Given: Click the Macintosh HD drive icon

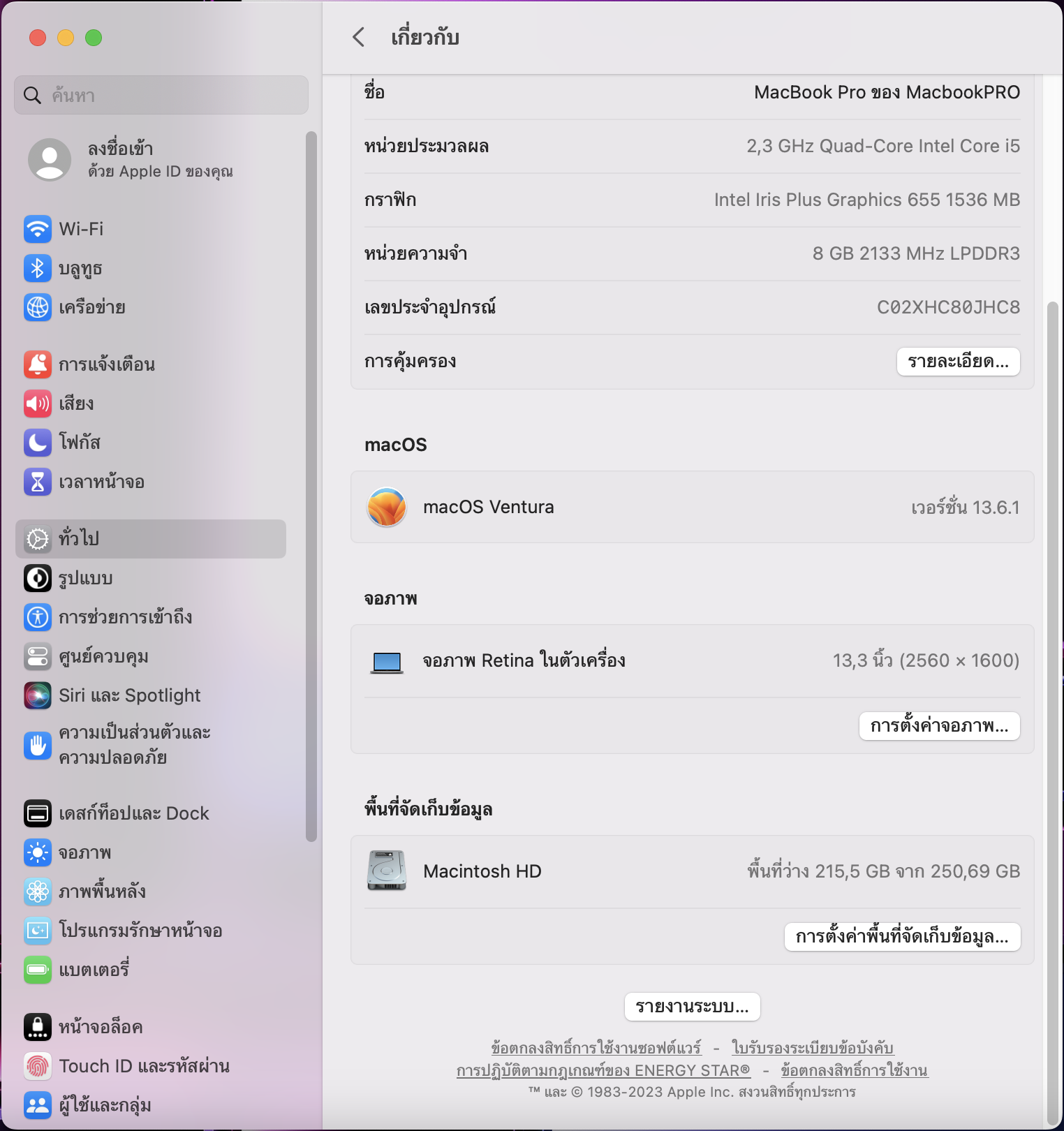Looking at the screenshot, I should 387,871.
